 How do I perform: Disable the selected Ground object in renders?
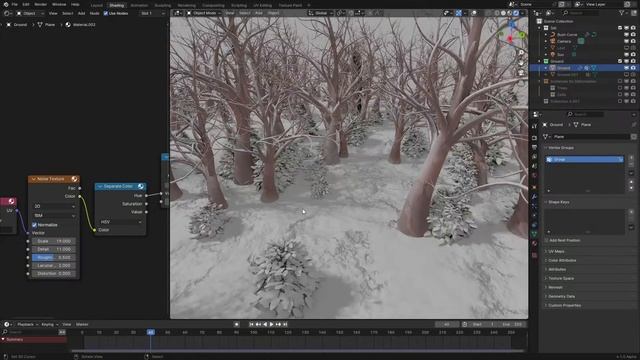633,68
